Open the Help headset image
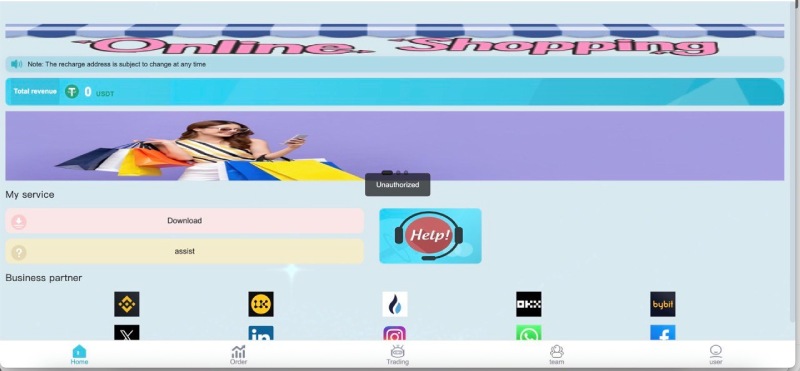The height and width of the screenshot is (371, 800). click(x=430, y=236)
